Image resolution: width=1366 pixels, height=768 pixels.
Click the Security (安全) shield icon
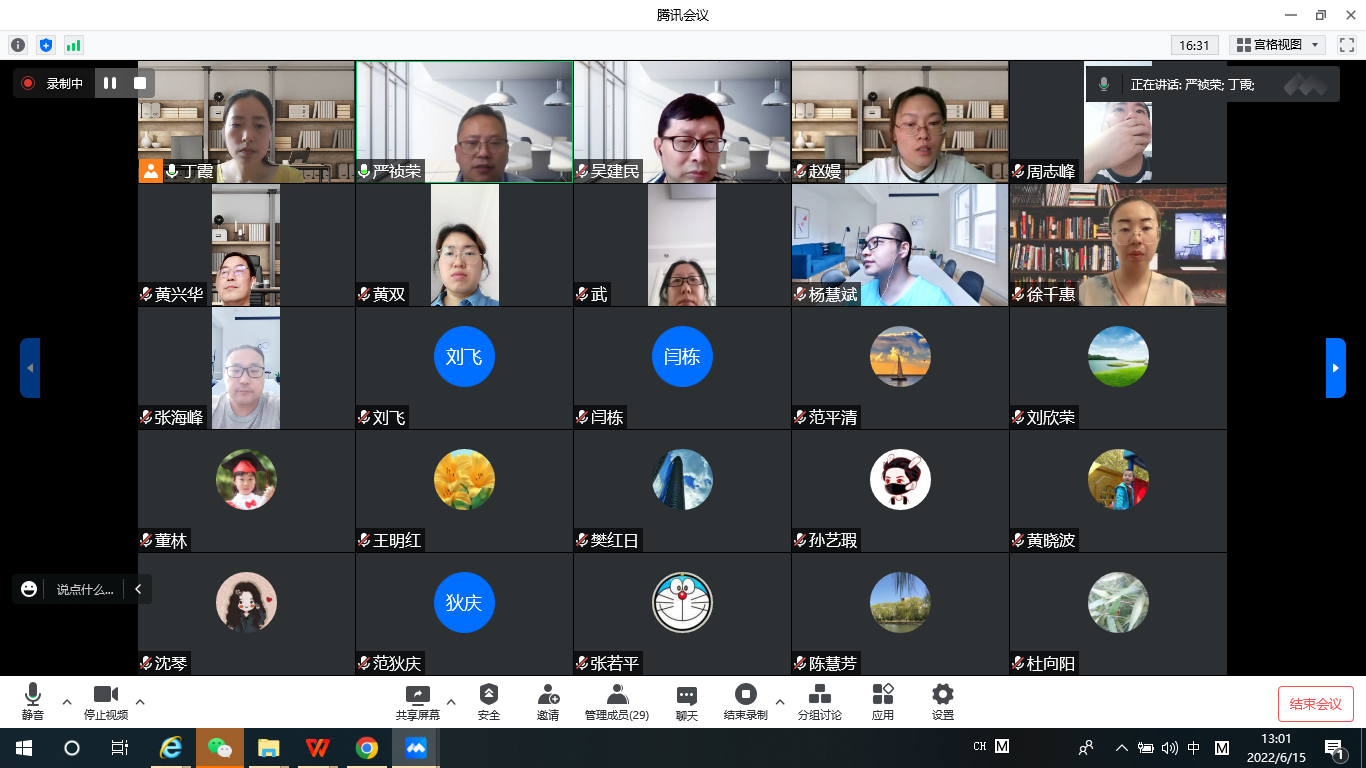tap(488, 701)
